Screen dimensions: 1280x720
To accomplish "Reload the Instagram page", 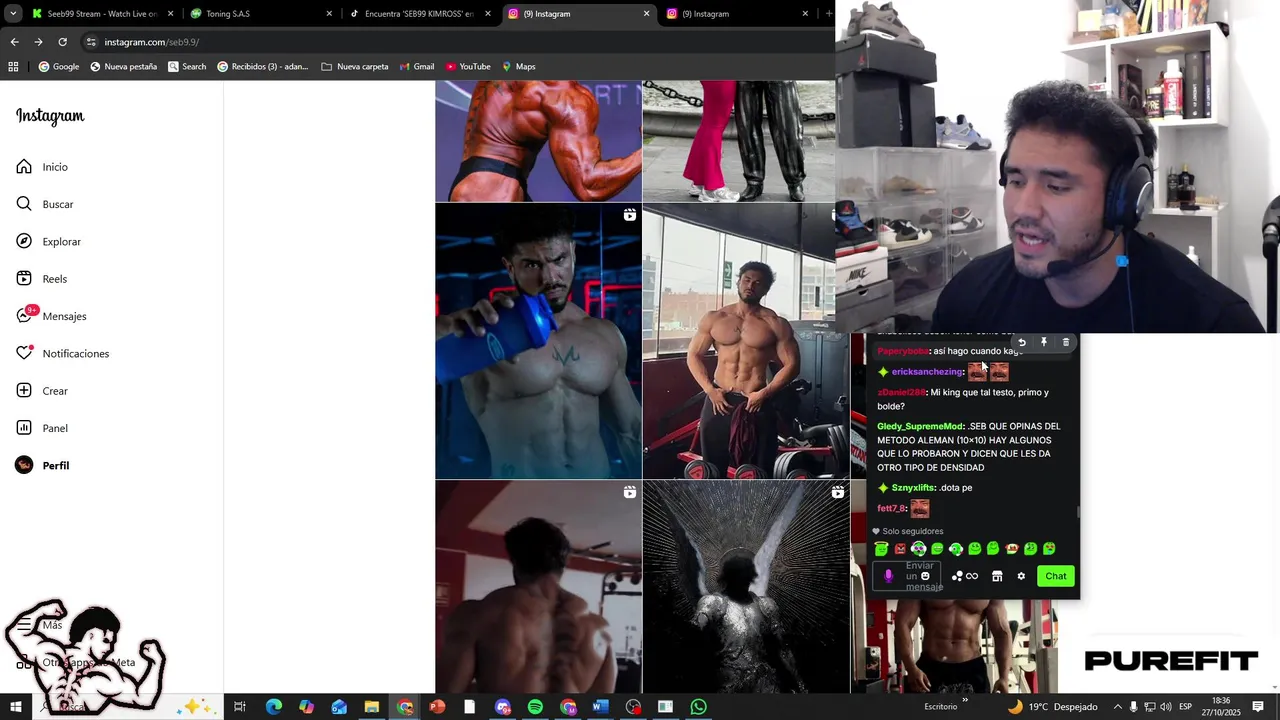I will tap(62, 42).
